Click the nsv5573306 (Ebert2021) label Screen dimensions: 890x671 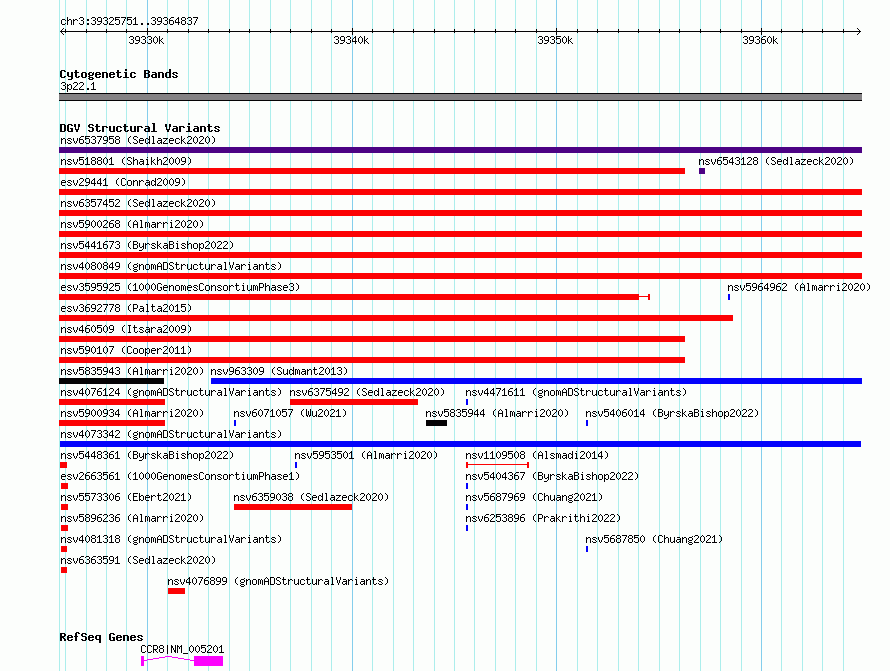click(126, 497)
